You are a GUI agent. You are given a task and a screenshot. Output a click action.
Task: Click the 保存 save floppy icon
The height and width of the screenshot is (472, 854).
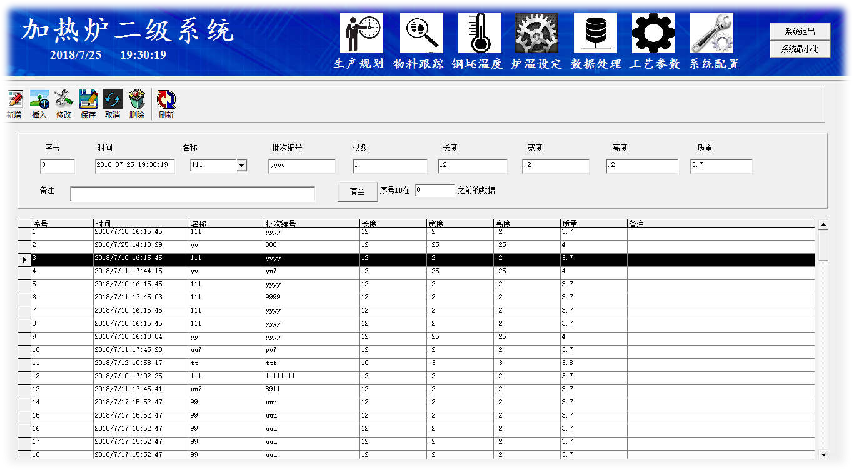[x=88, y=104]
